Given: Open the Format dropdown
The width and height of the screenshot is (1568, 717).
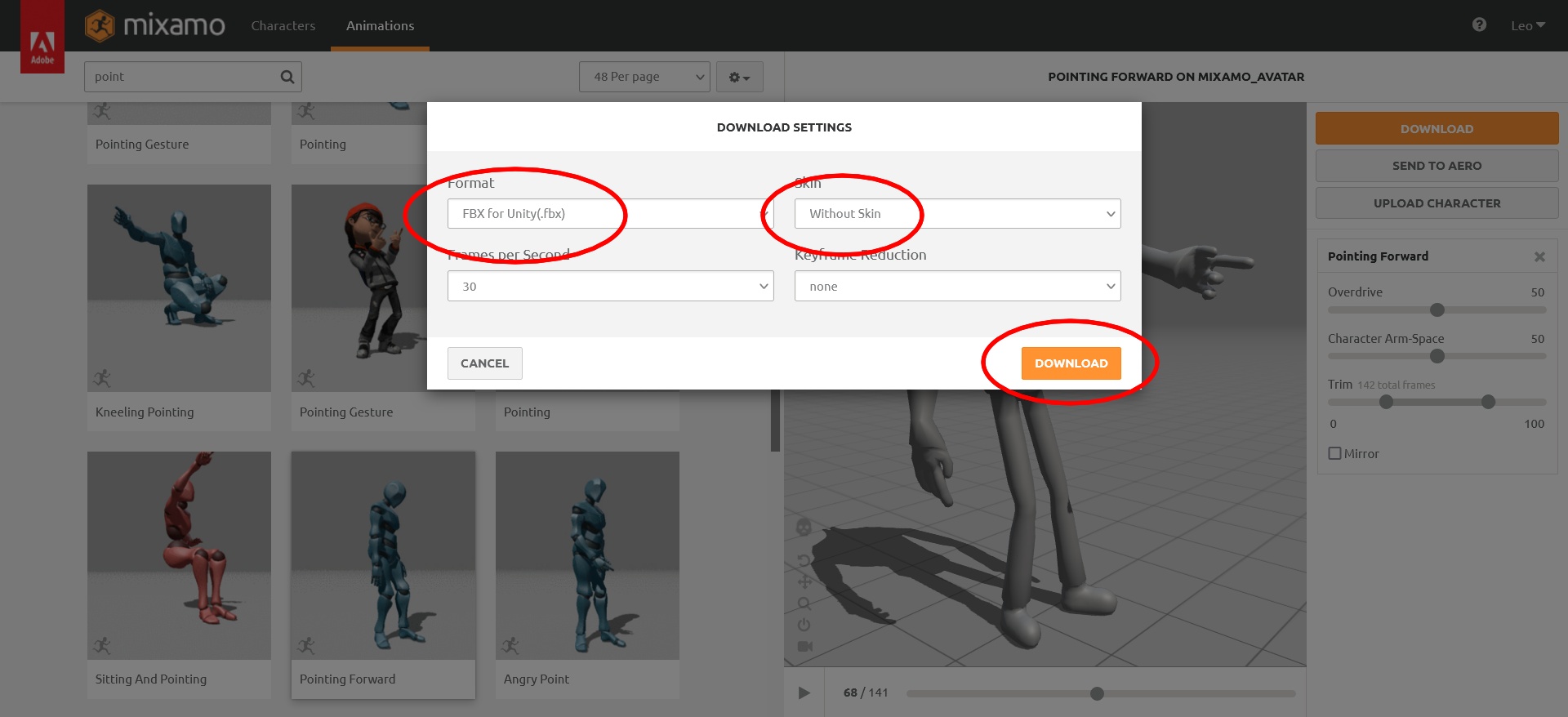Looking at the screenshot, I should 610,214.
